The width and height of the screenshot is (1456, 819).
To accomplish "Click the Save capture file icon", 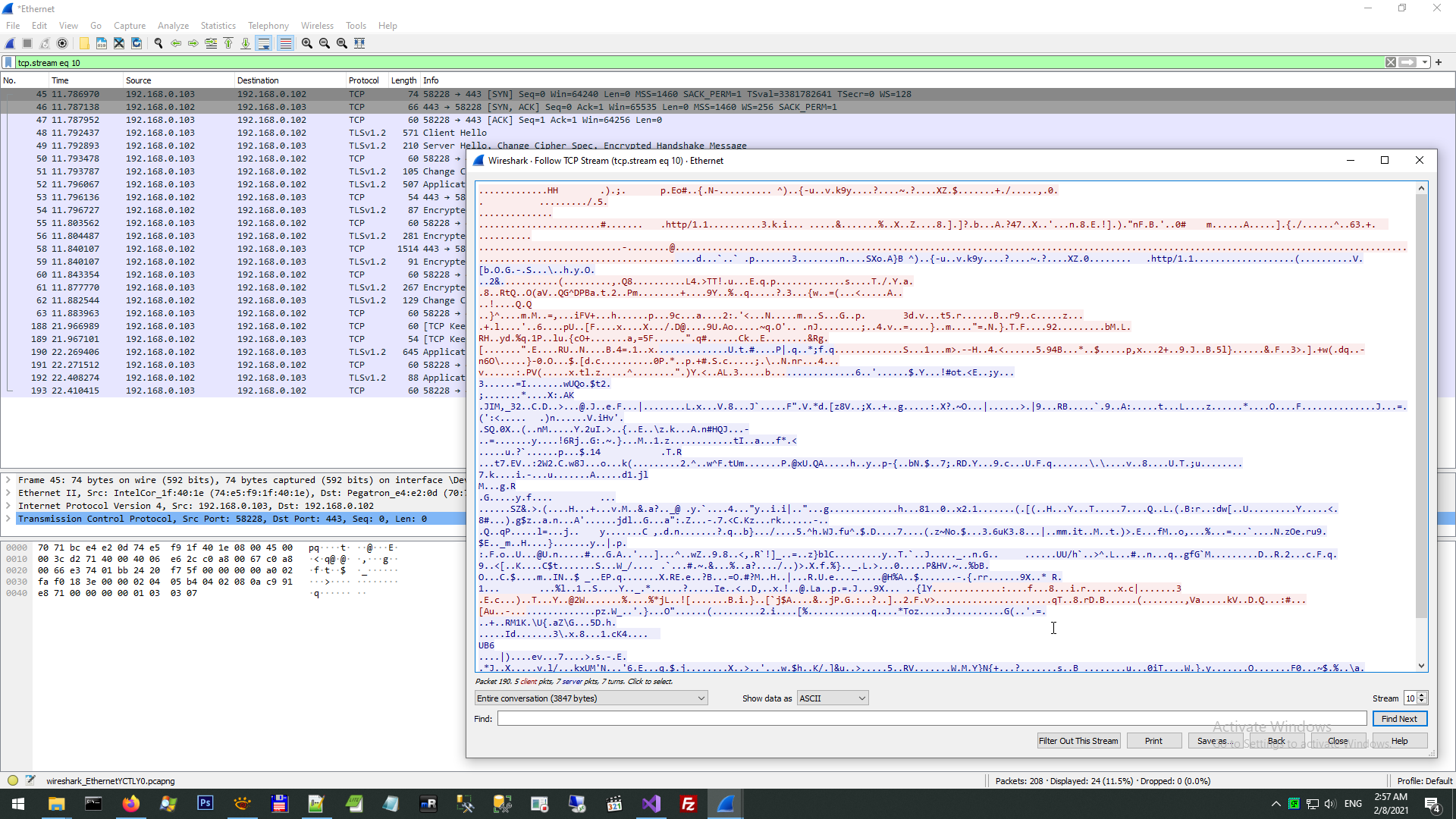I will point(102,43).
